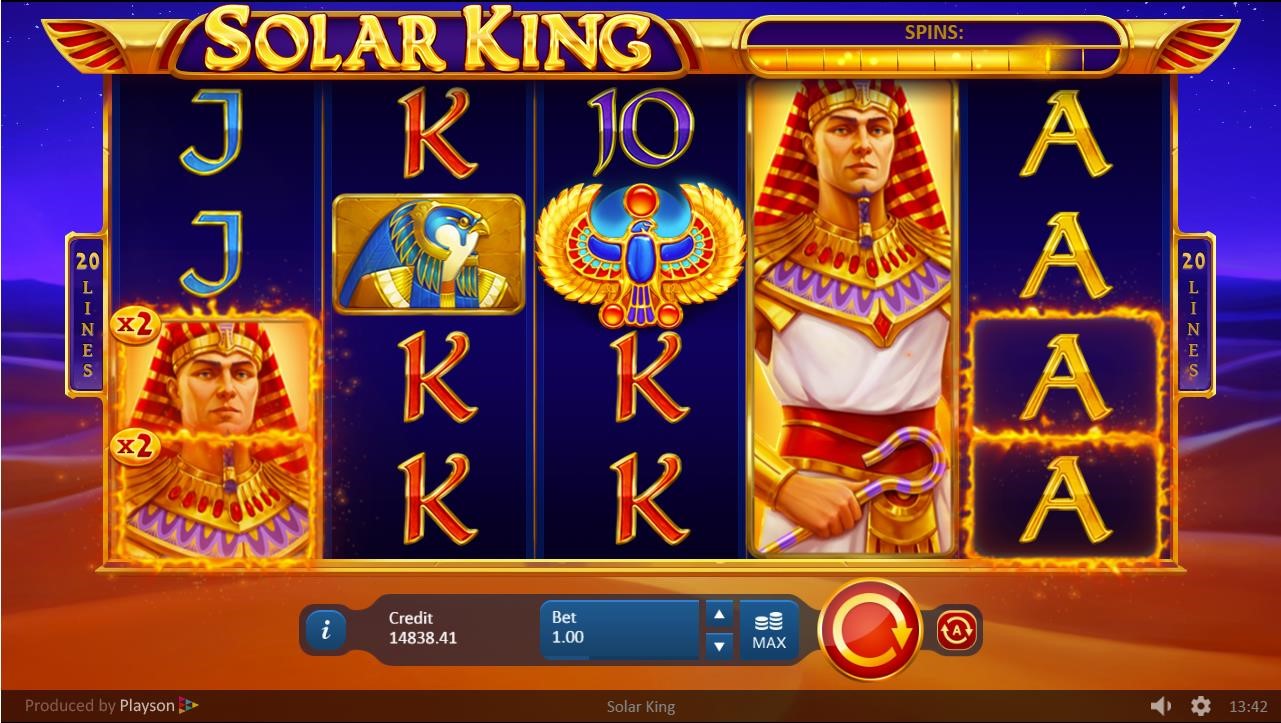This screenshot has width=1281, height=723.
Task: Increase bet with the up arrow
Action: point(719,614)
